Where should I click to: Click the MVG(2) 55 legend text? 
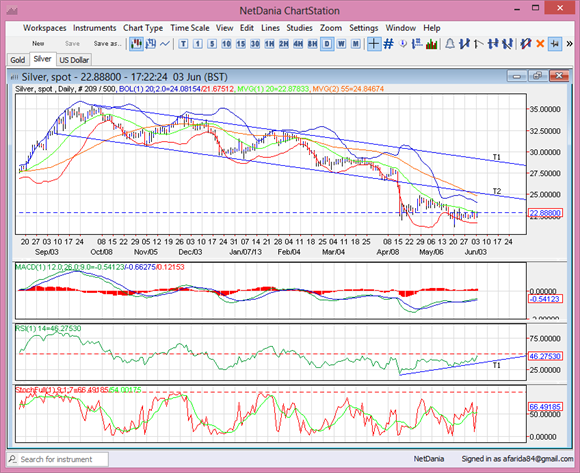tap(348, 89)
